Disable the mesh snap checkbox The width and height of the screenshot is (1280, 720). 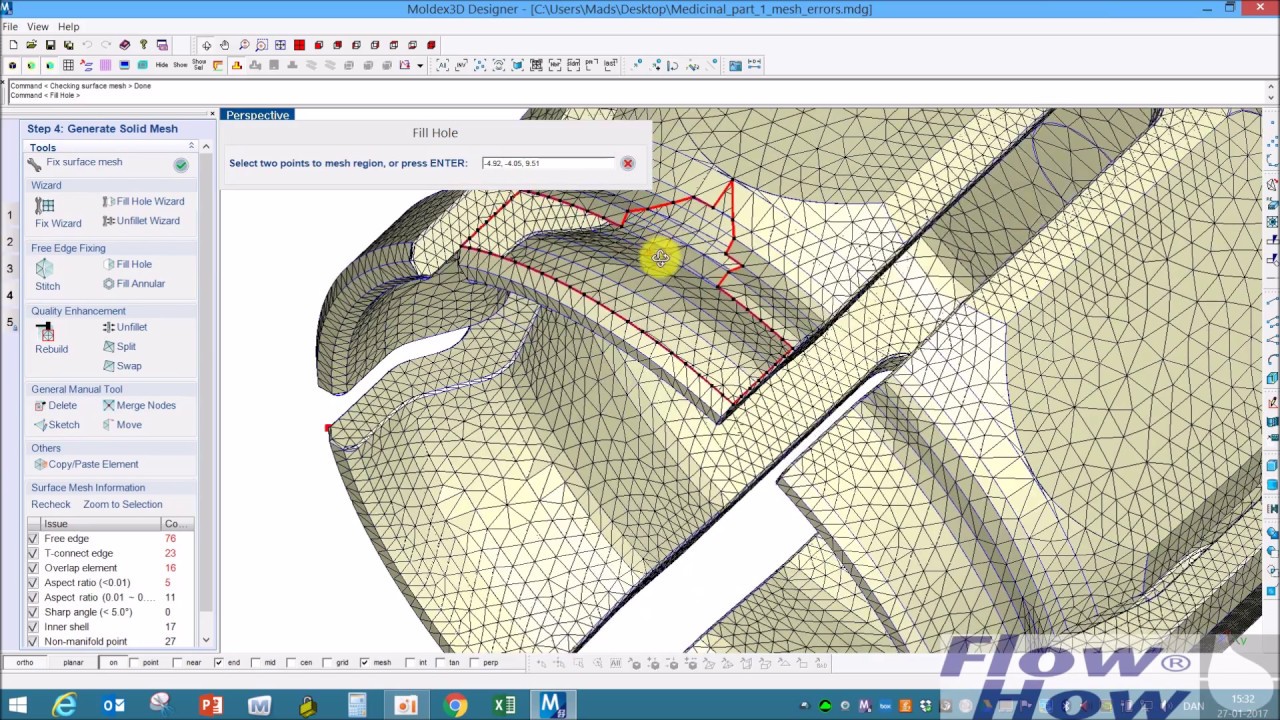364,663
